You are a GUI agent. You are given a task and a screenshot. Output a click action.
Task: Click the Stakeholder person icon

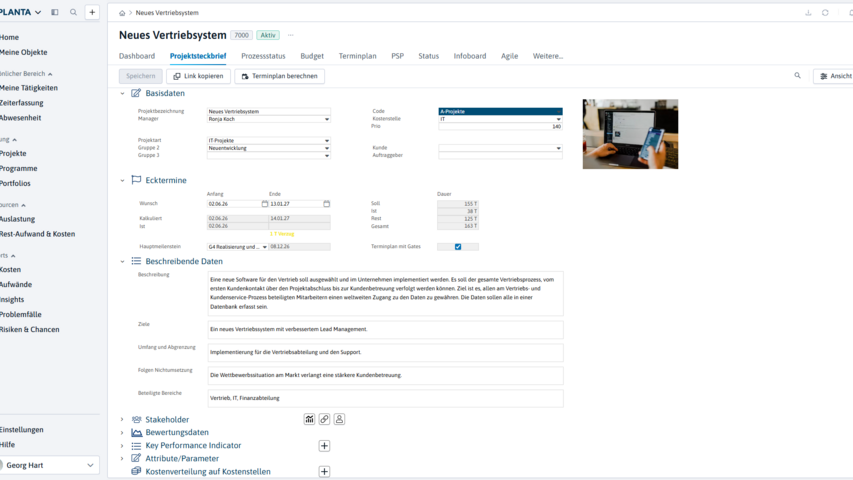tap(339, 419)
